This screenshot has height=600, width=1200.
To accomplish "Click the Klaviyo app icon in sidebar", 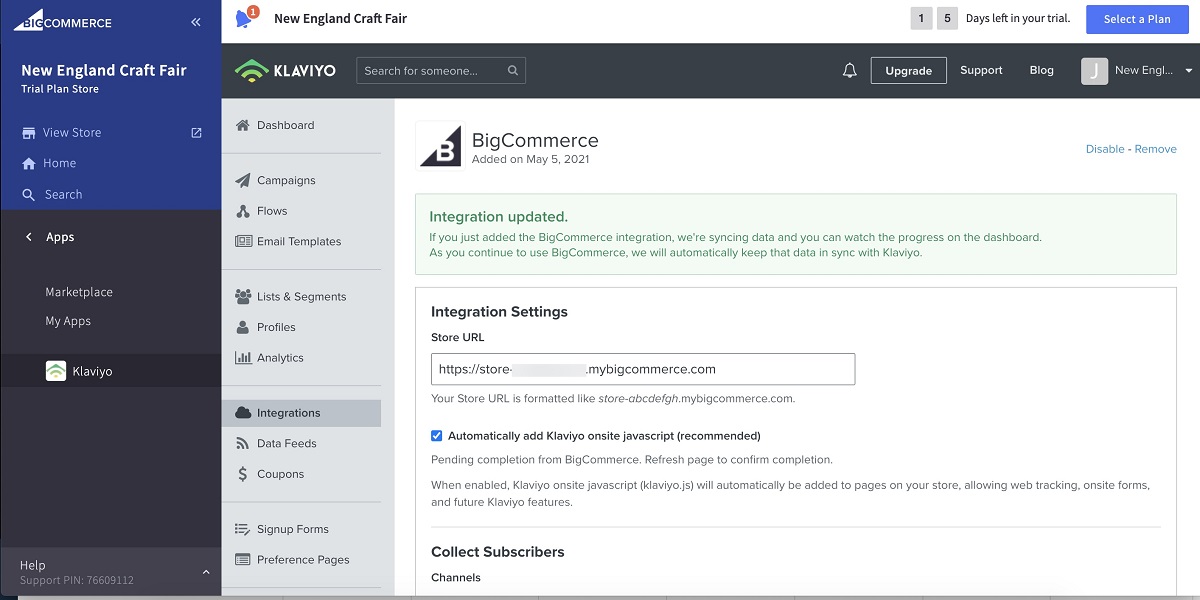I will pyautogui.click(x=56, y=371).
